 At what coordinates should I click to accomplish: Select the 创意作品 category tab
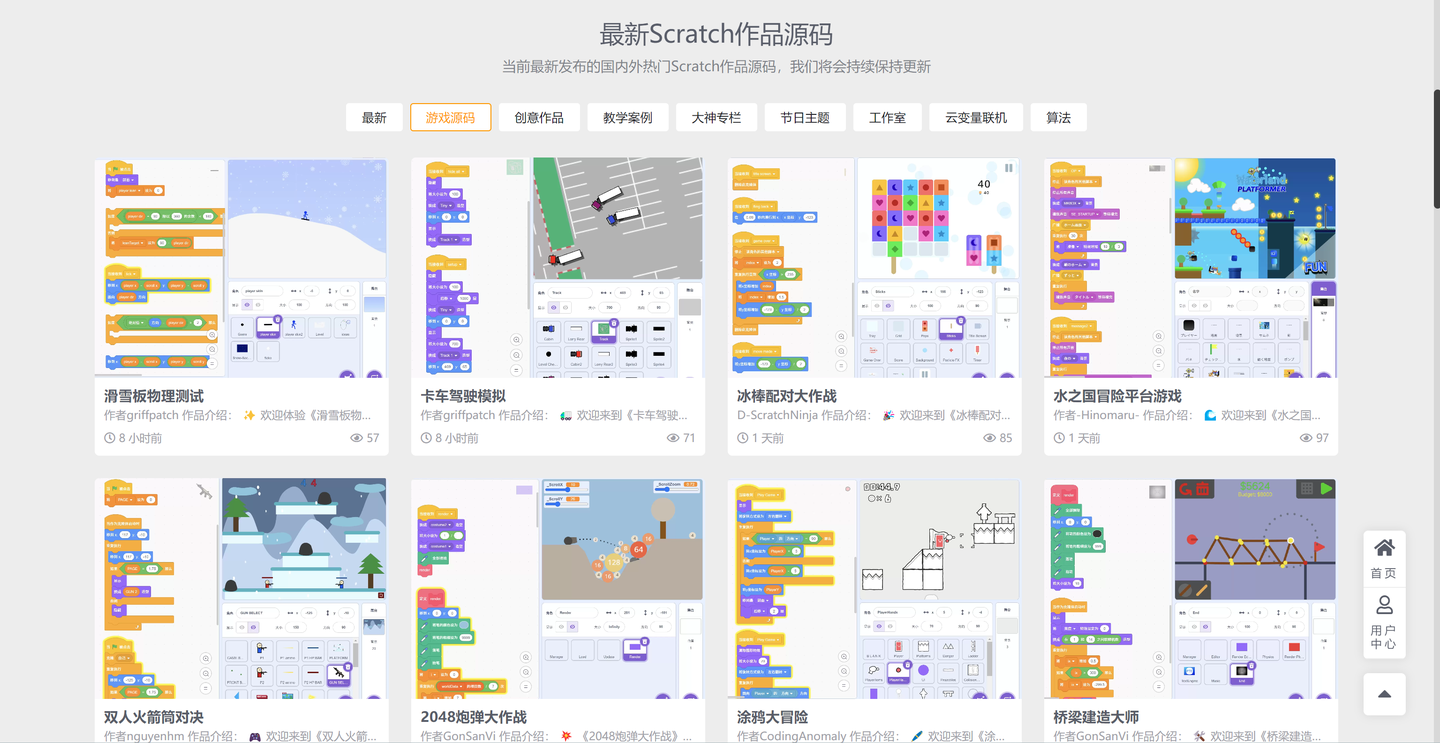tap(539, 117)
